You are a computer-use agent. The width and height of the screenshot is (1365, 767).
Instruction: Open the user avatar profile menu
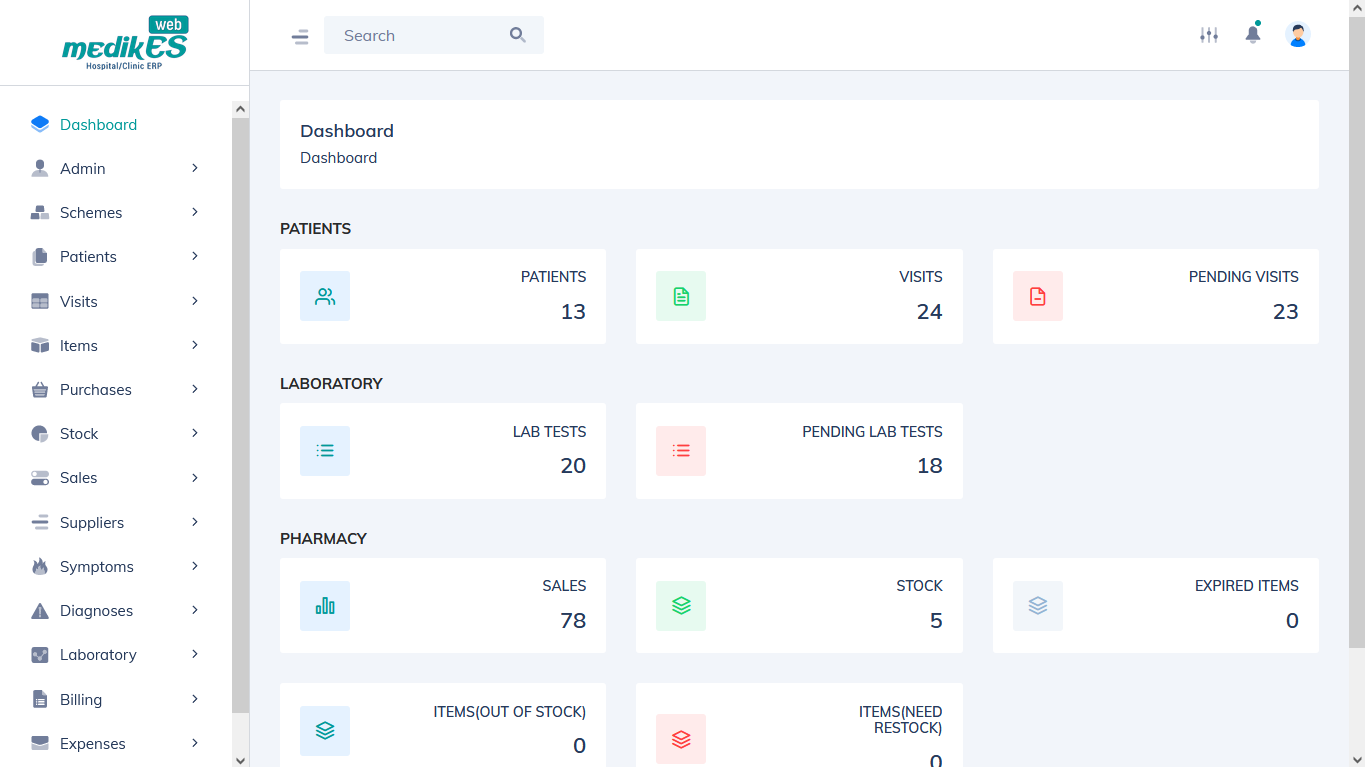coord(1298,35)
